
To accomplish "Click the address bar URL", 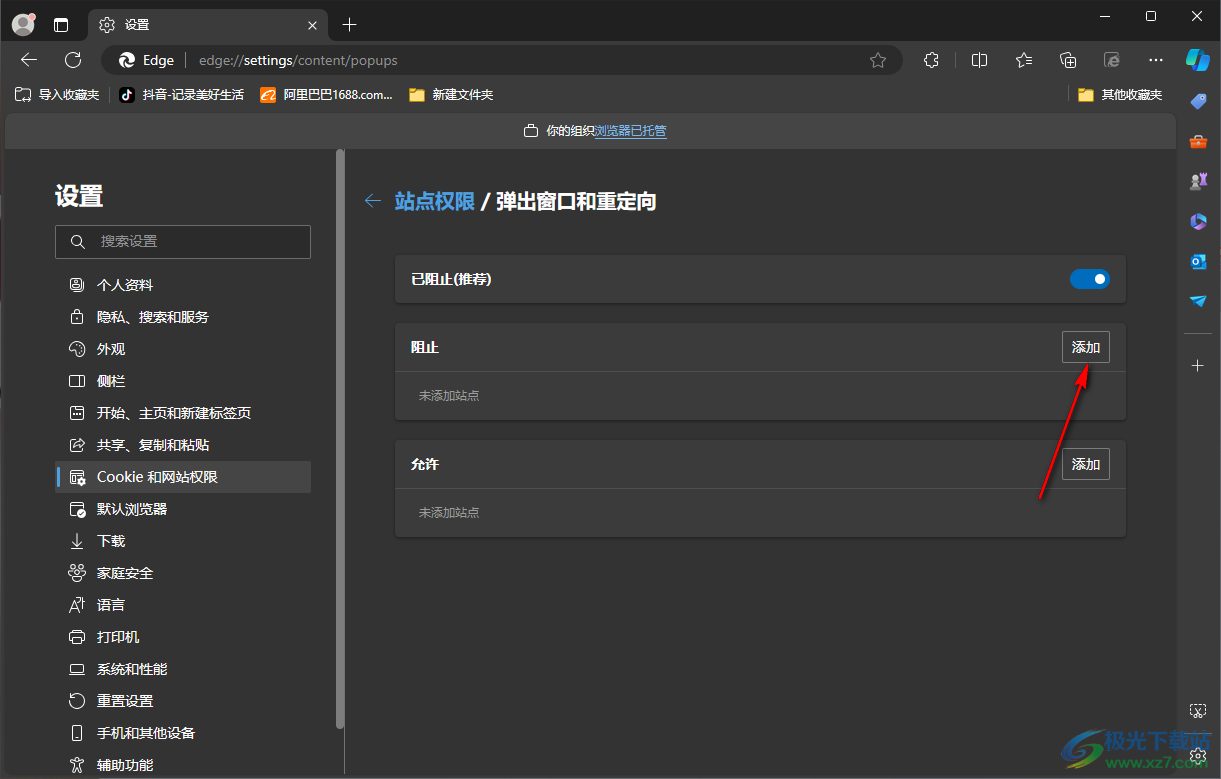I will (298, 60).
